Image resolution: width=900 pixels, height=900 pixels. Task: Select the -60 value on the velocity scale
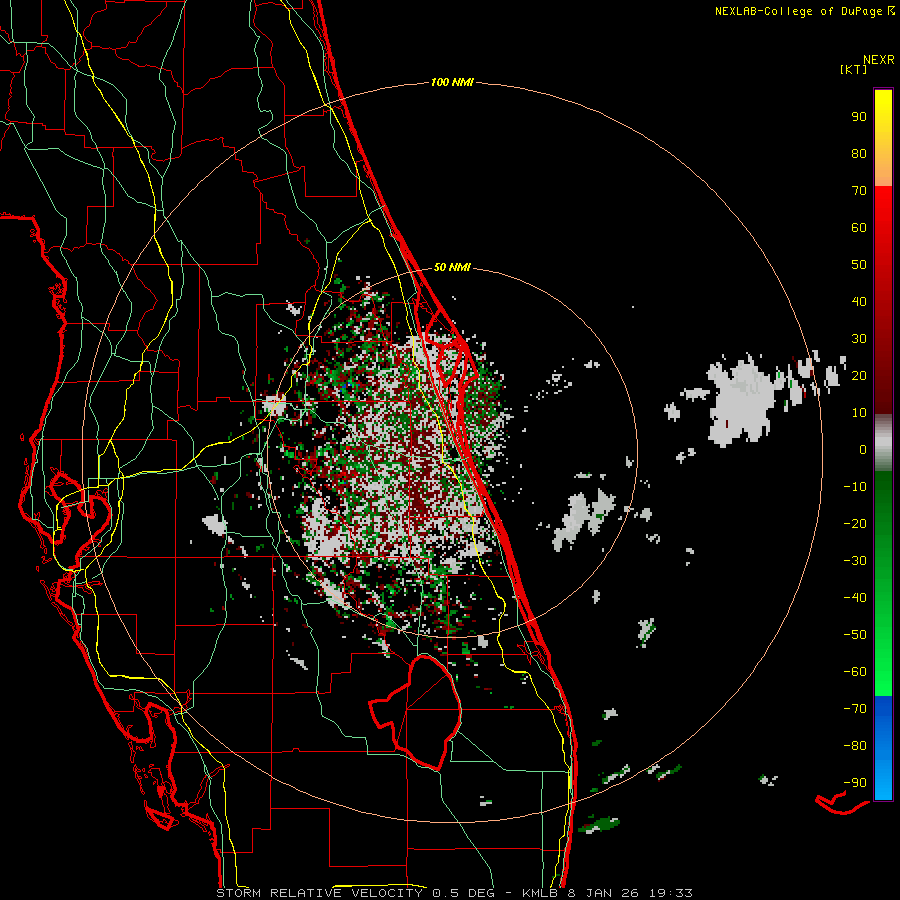[x=855, y=672]
